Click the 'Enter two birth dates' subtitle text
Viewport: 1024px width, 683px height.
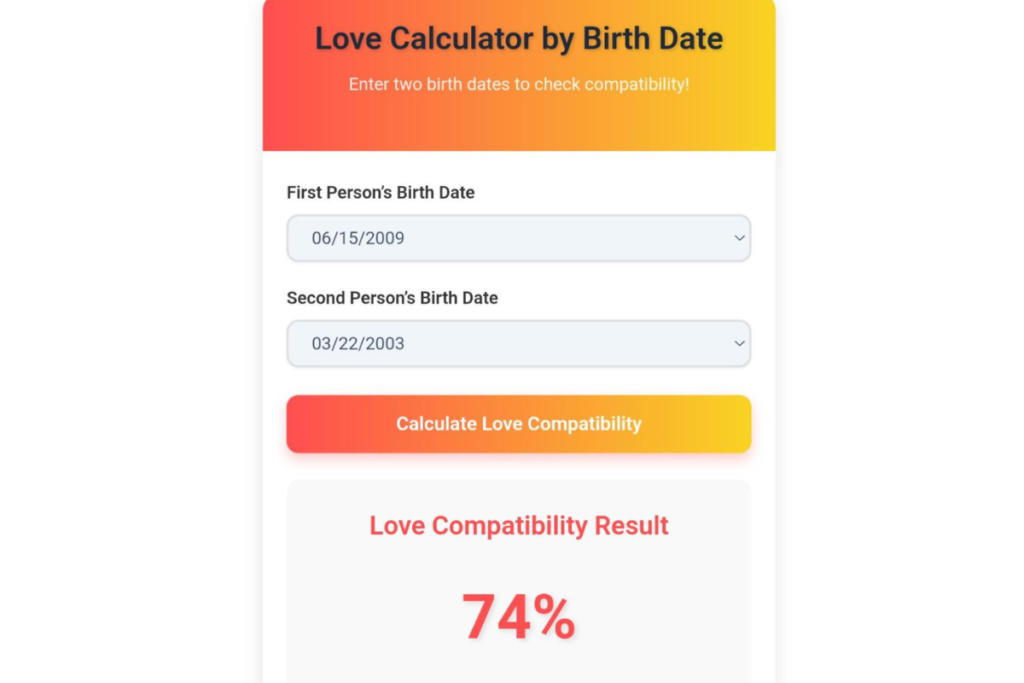(x=518, y=84)
